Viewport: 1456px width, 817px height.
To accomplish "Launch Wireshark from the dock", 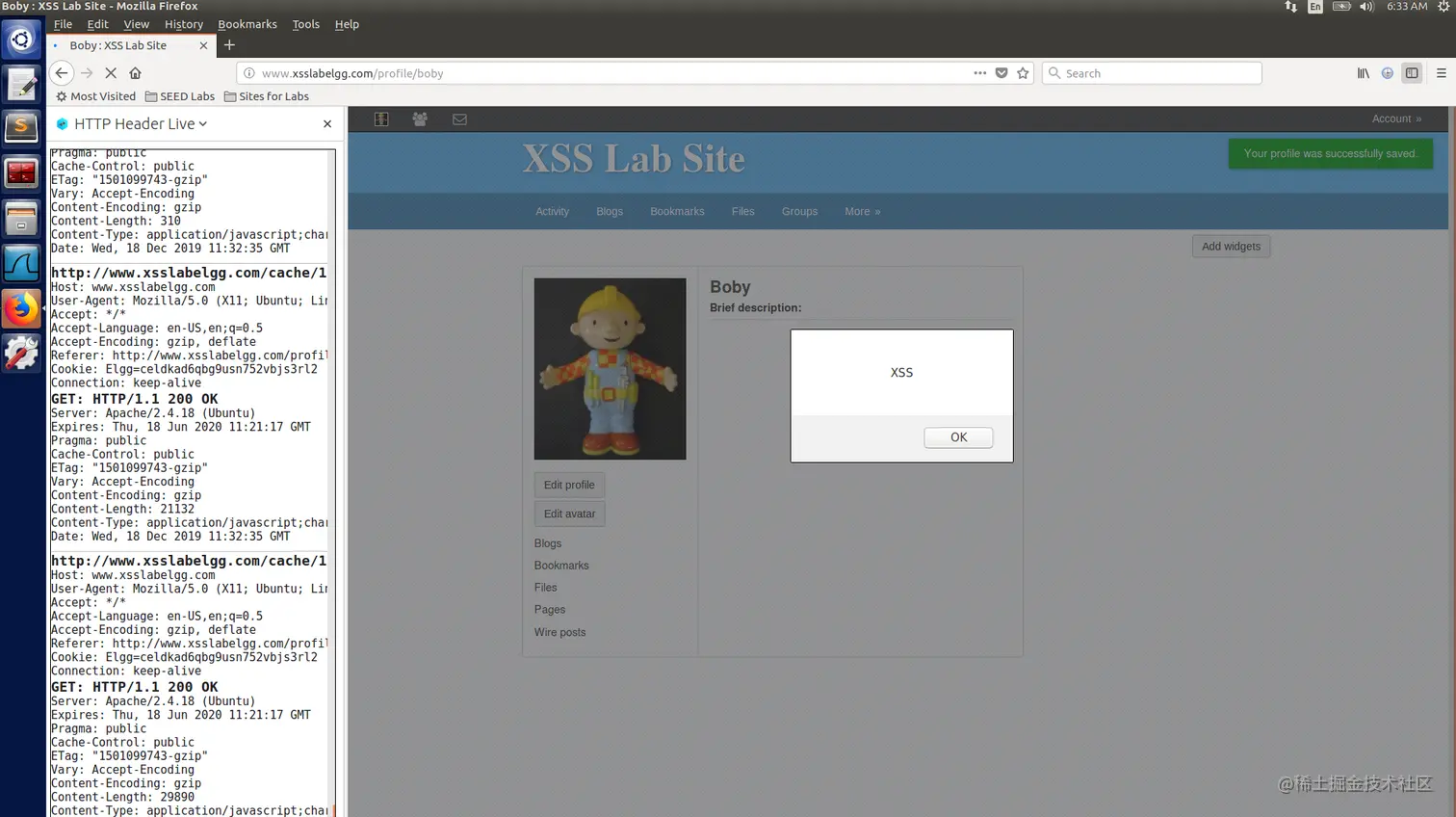I will click(x=21, y=263).
